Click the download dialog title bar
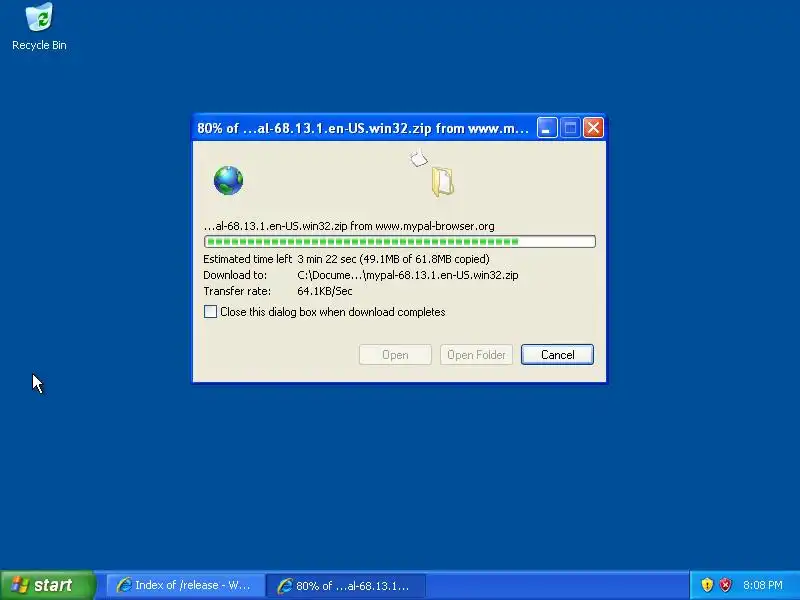 click(363, 128)
